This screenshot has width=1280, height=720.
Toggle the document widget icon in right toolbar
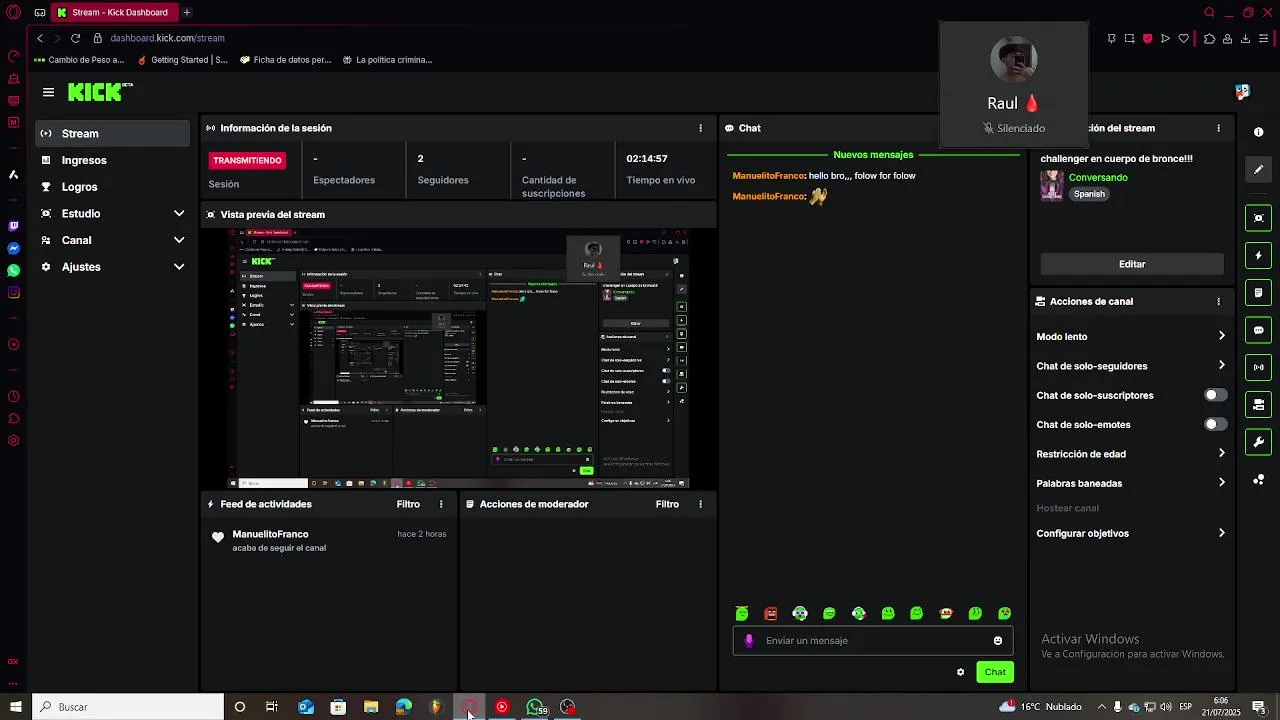pos(1258,293)
